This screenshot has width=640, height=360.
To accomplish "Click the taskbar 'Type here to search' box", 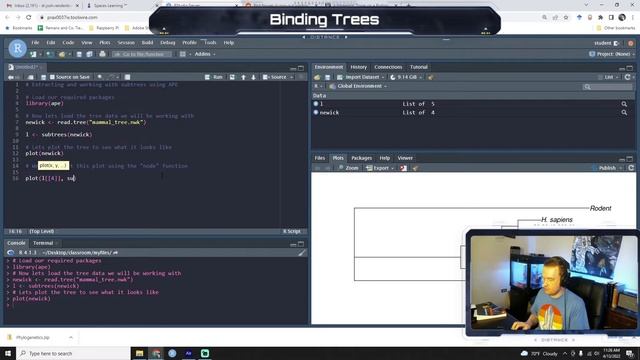I will coord(73,353).
